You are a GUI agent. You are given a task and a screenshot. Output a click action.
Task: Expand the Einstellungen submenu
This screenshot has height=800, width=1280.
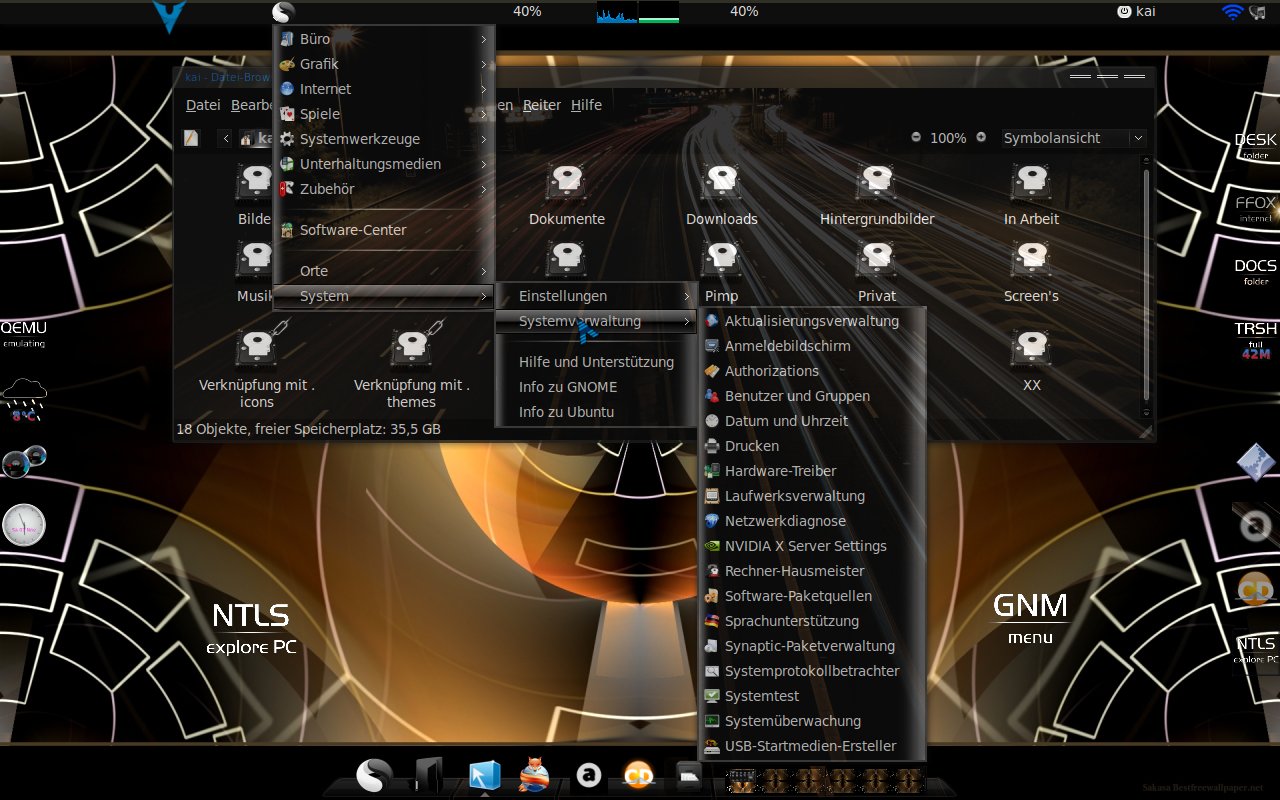pyautogui.click(x=596, y=296)
